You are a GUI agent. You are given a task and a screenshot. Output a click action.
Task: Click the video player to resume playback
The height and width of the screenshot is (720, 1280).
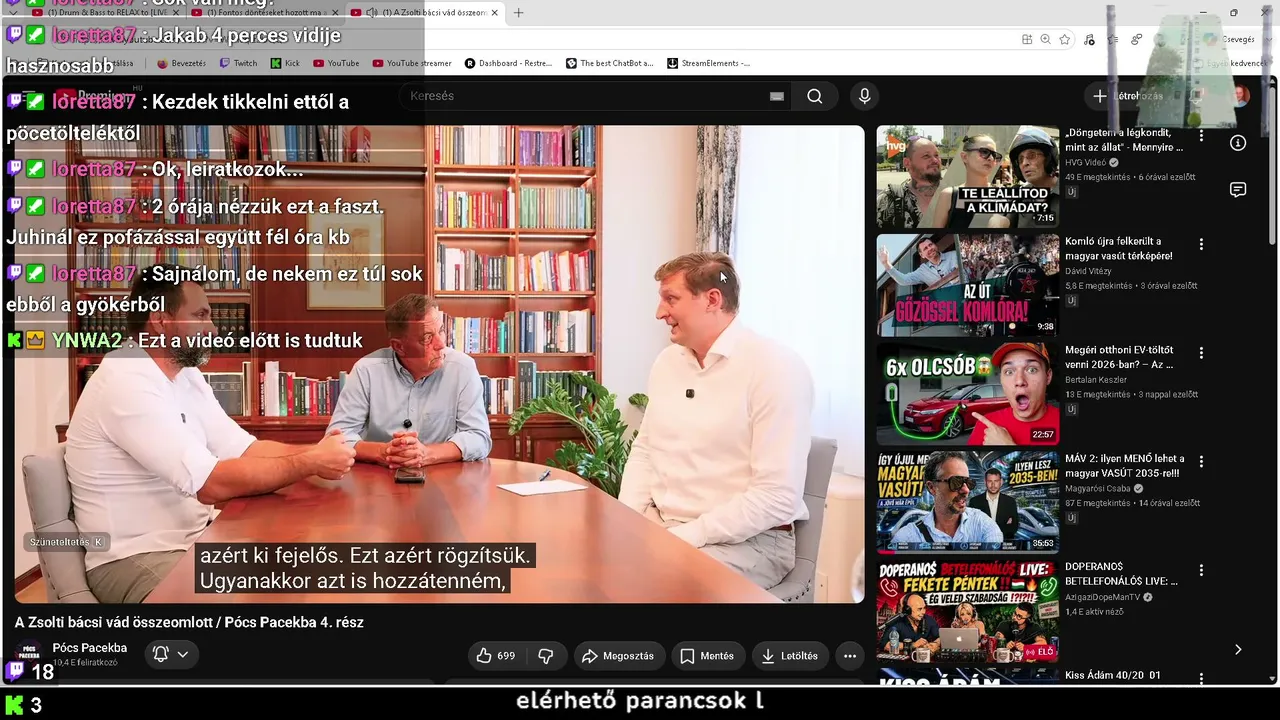coord(440,364)
